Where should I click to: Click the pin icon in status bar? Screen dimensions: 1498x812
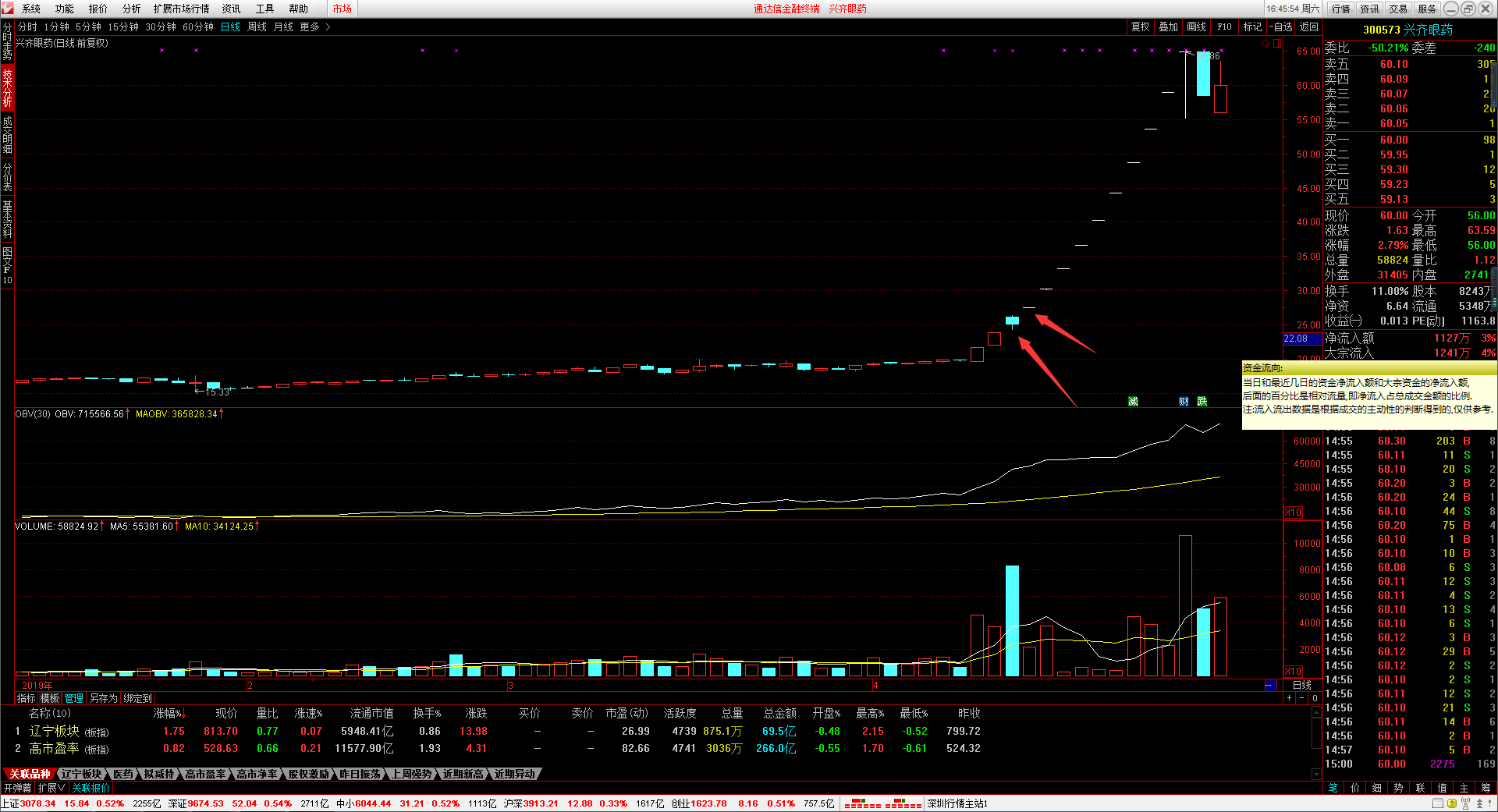click(x=1491, y=803)
